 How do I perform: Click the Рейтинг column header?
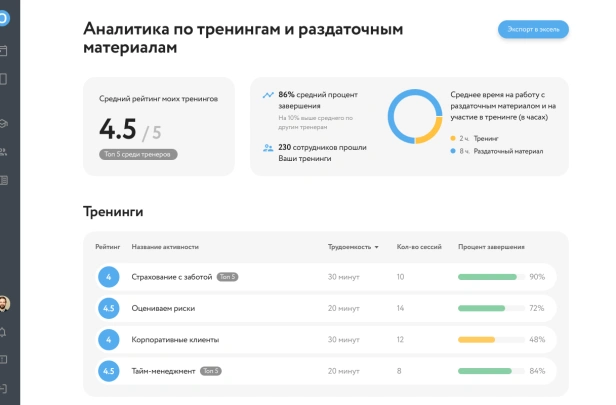[108, 247]
